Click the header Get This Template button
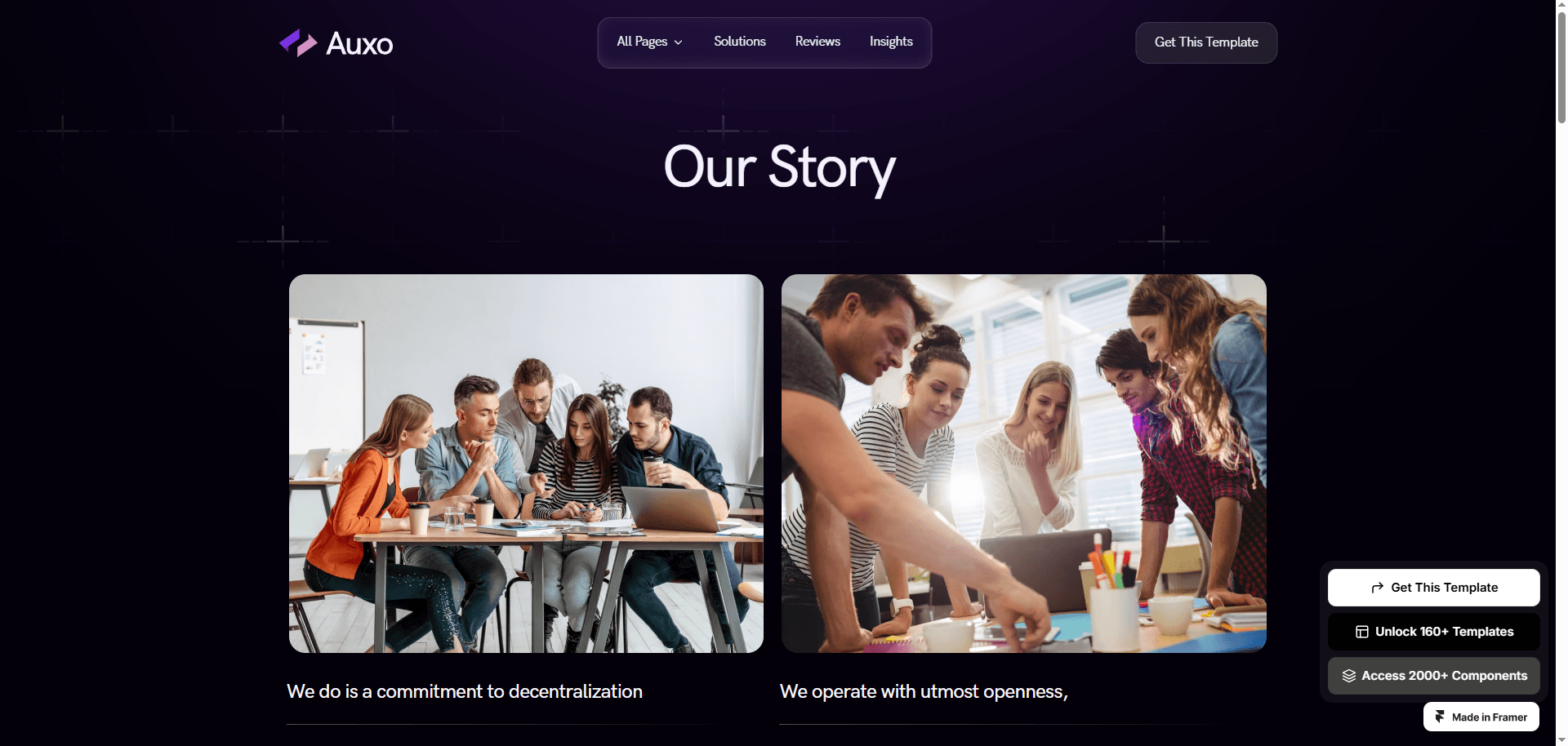Screen dimensions: 1568x746 (x=1206, y=42)
